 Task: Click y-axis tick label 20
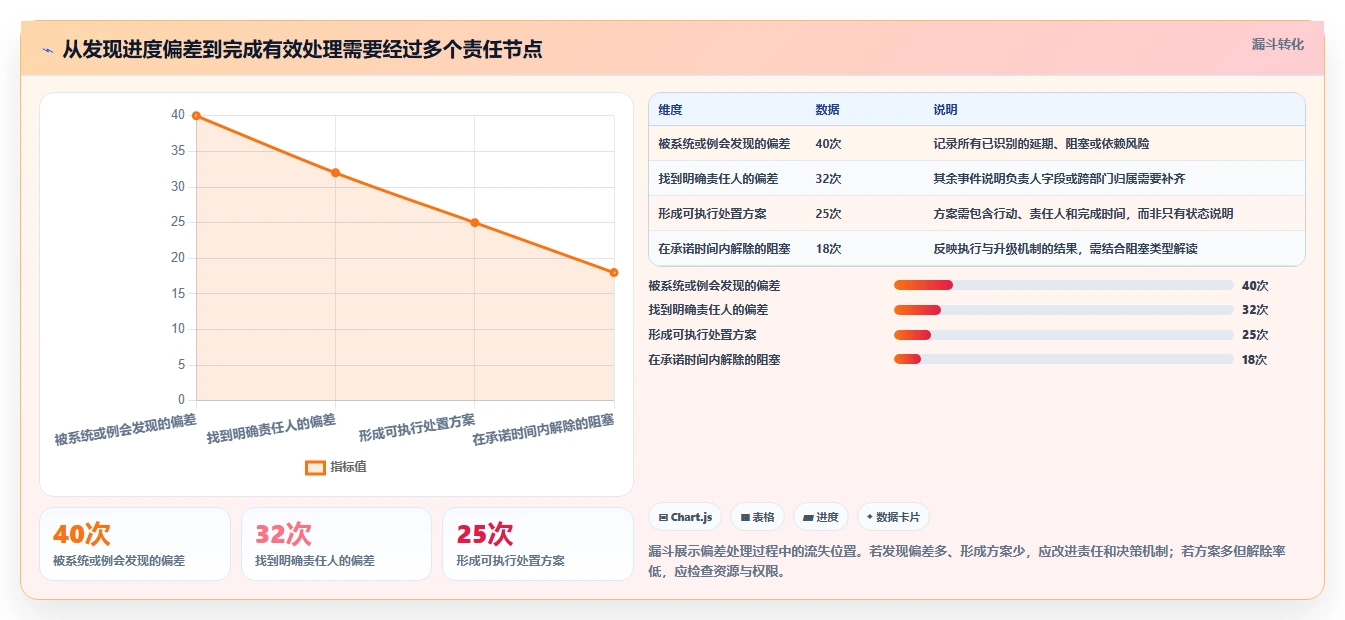coord(178,258)
